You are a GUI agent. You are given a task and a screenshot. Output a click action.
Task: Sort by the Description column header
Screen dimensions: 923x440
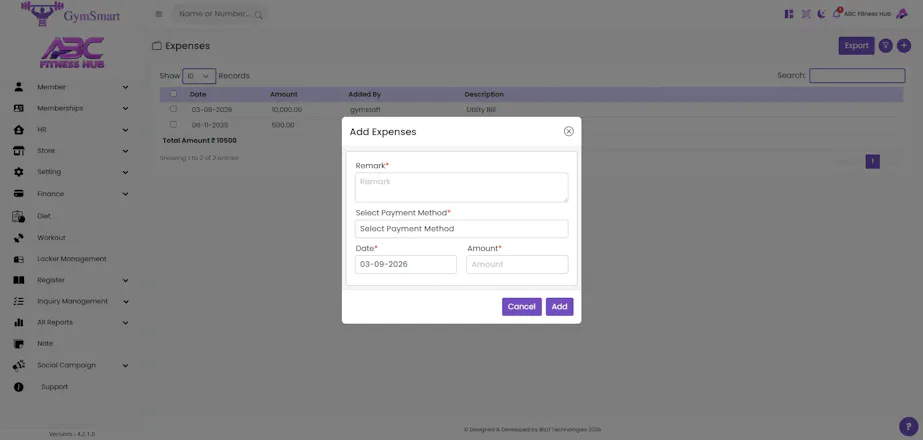pyautogui.click(x=484, y=94)
